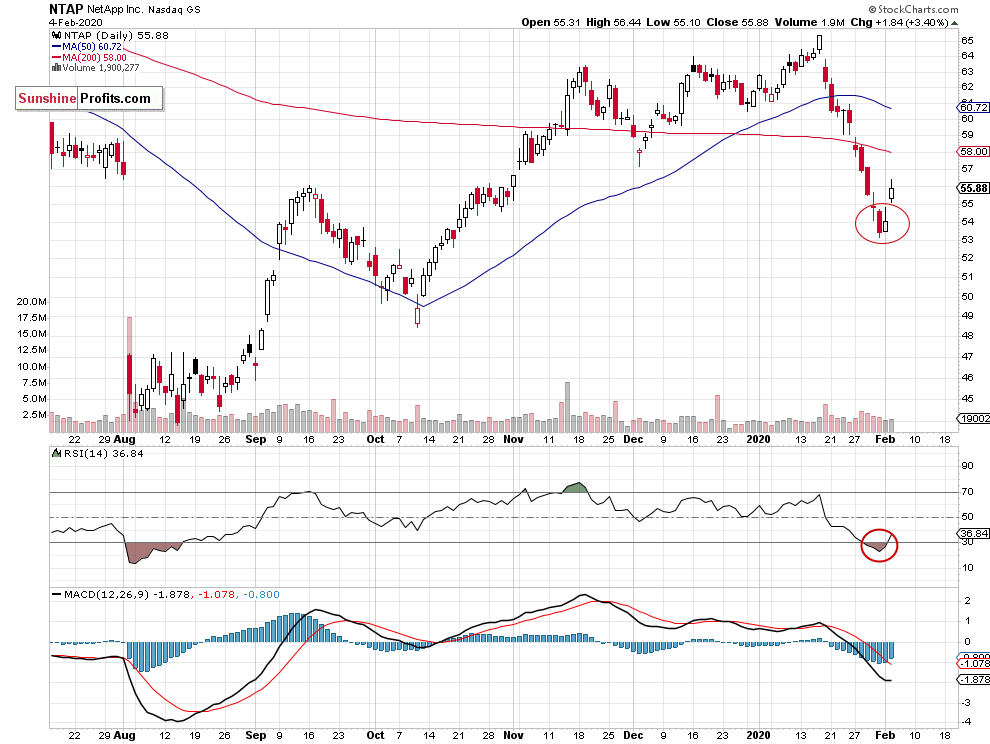The height and width of the screenshot is (744, 990).
Task: Click the 45 label on the price axis
Action: tap(967, 399)
